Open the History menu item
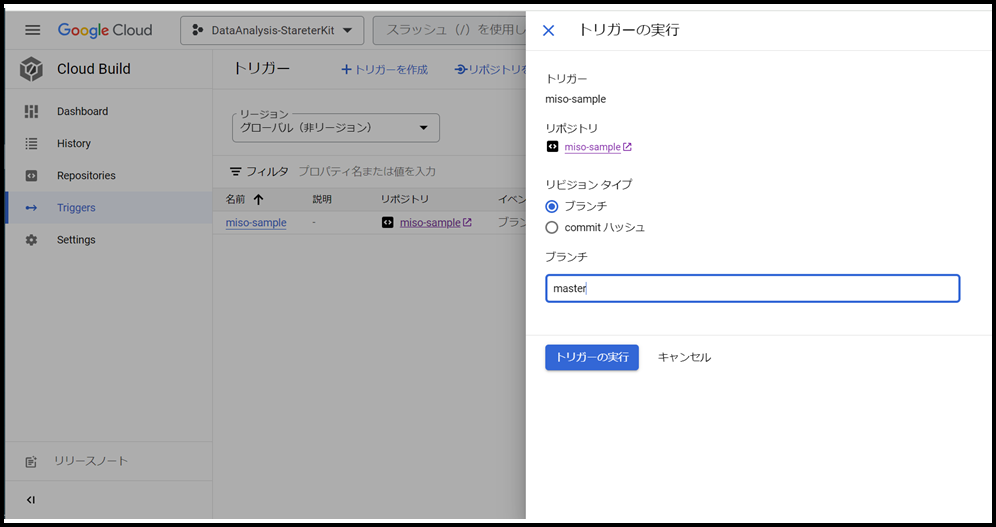This screenshot has height=527, width=996. pyautogui.click(x=74, y=143)
